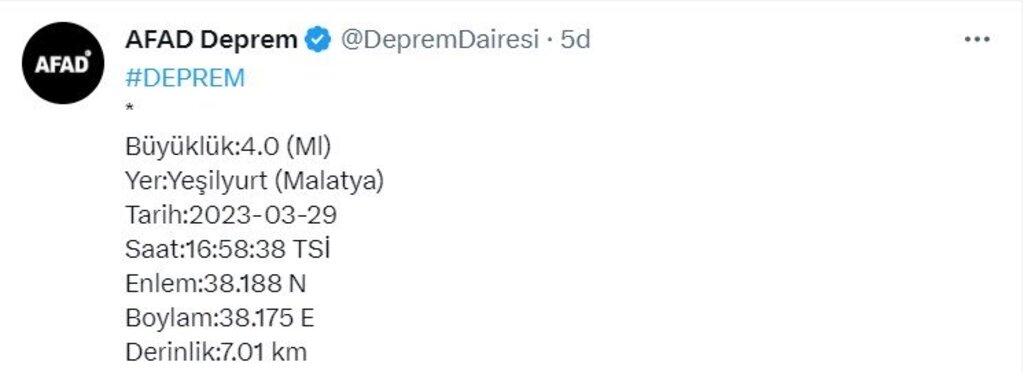Click the blue verified checkmark badge
Viewport: 1024px width, 373px height.
[x=319, y=41]
